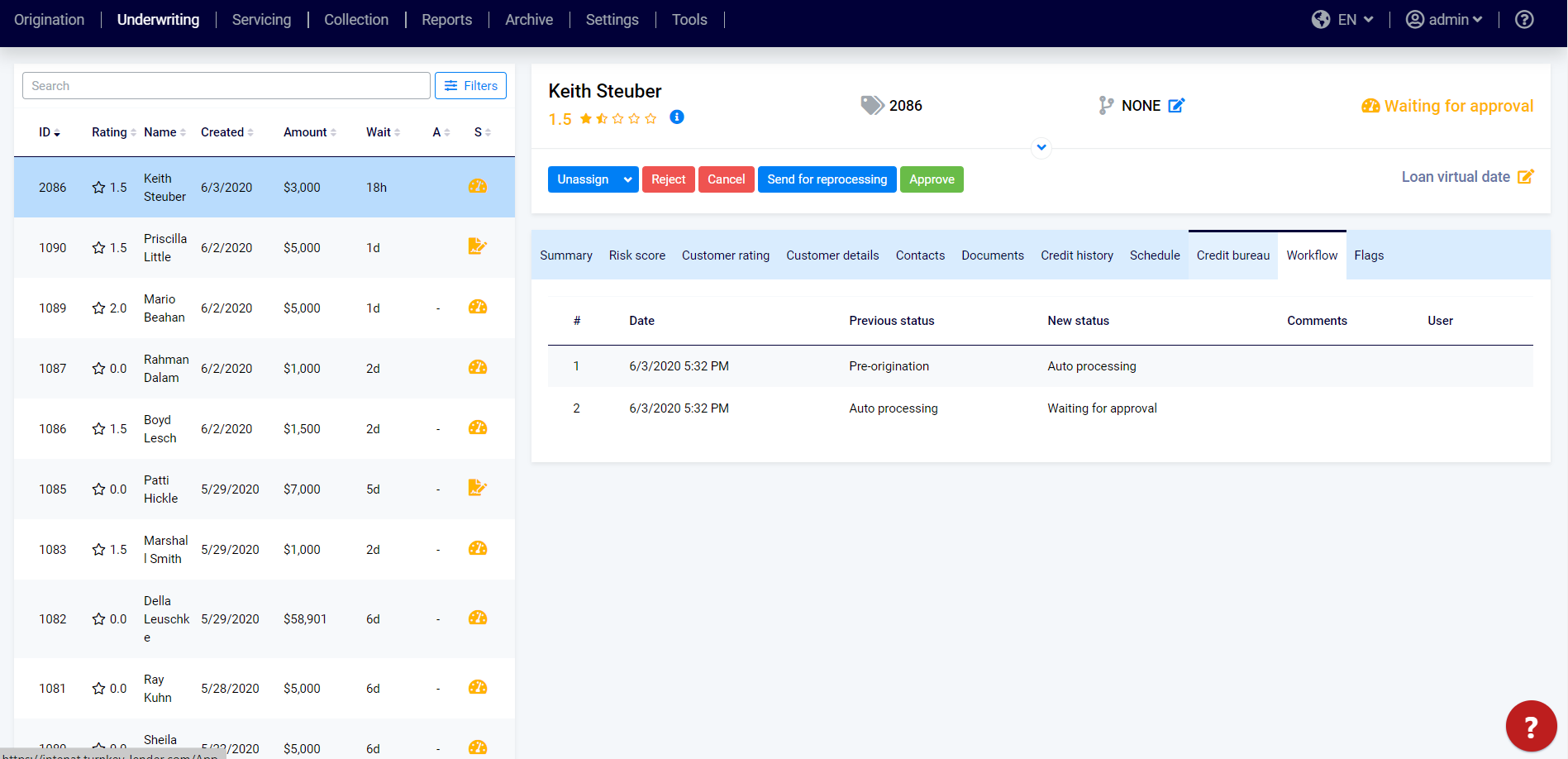Image resolution: width=1568 pixels, height=759 pixels.
Task: Click status icon for Rahman Dalam row
Action: pos(478,367)
